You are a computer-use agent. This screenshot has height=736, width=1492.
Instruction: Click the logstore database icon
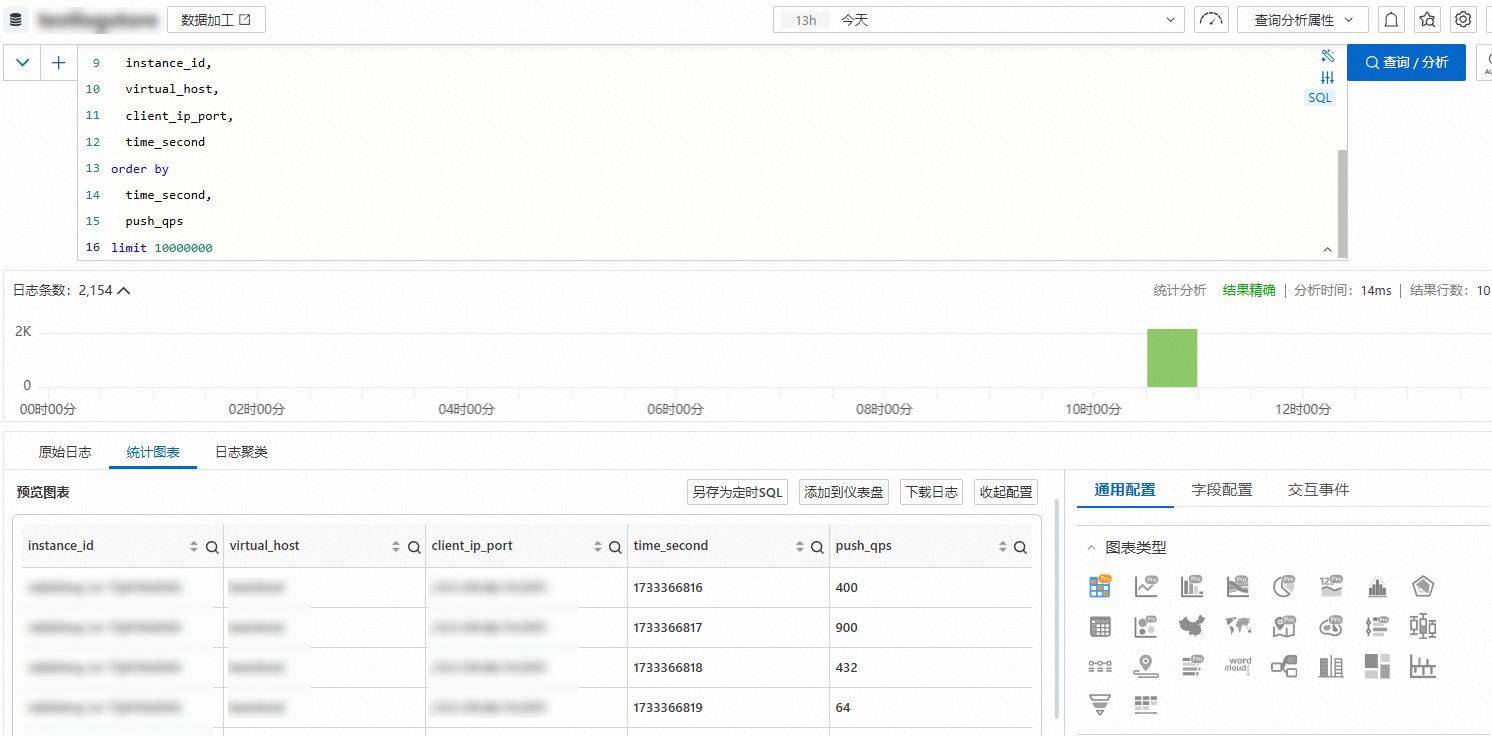tap(16, 20)
